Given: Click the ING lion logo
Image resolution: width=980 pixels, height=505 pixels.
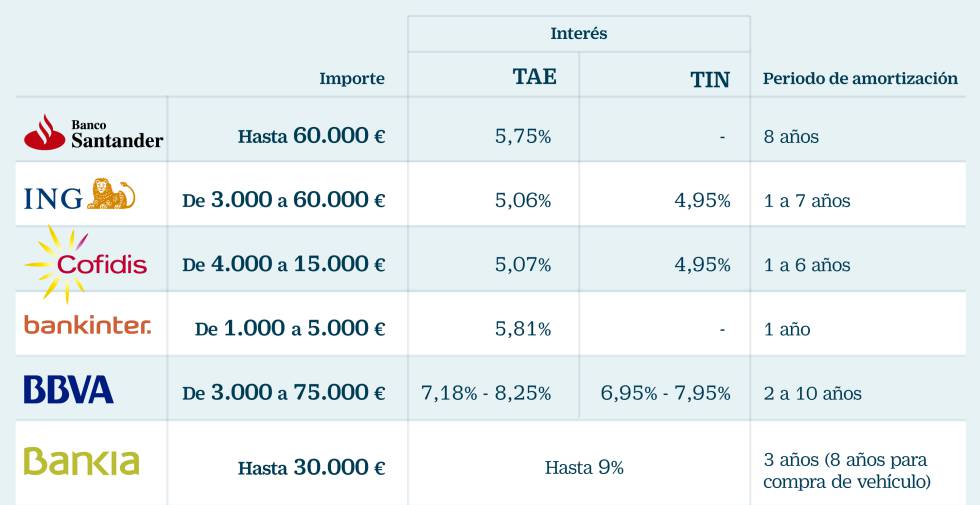Looking at the screenshot, I should click(78, 196).
